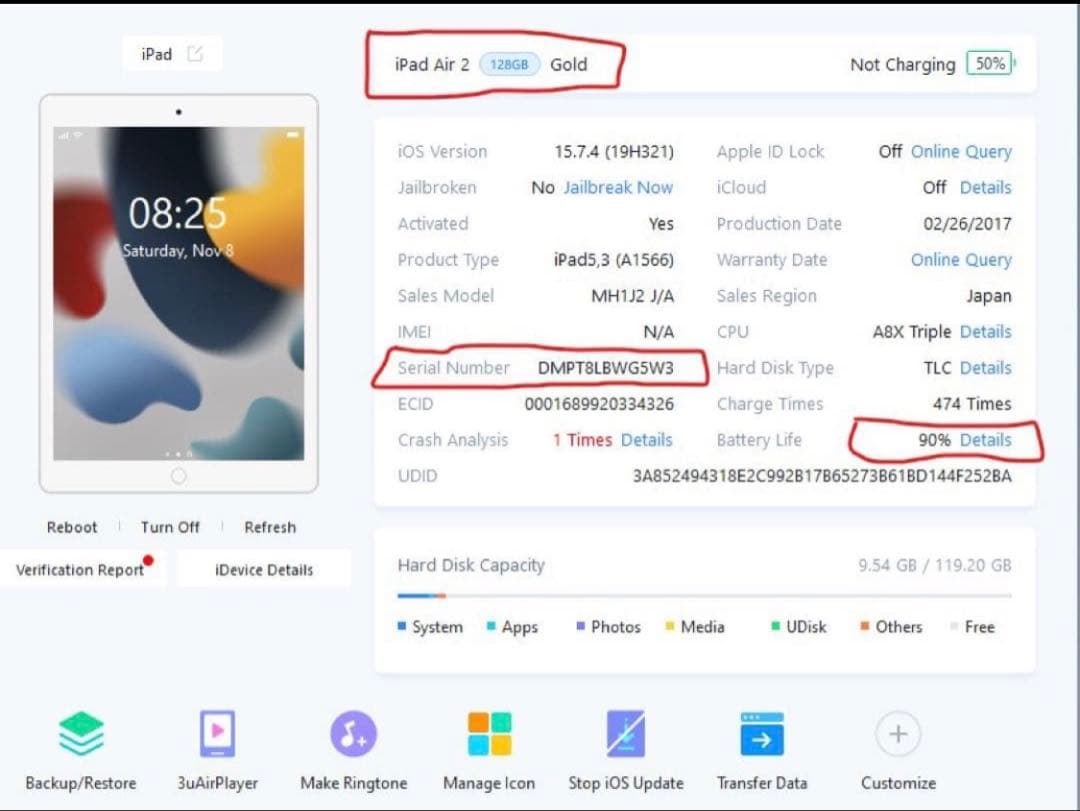Viewport: 1080px width, 811px height.
Task: Switch to the Verification Report tab
Action: (80, 570)
